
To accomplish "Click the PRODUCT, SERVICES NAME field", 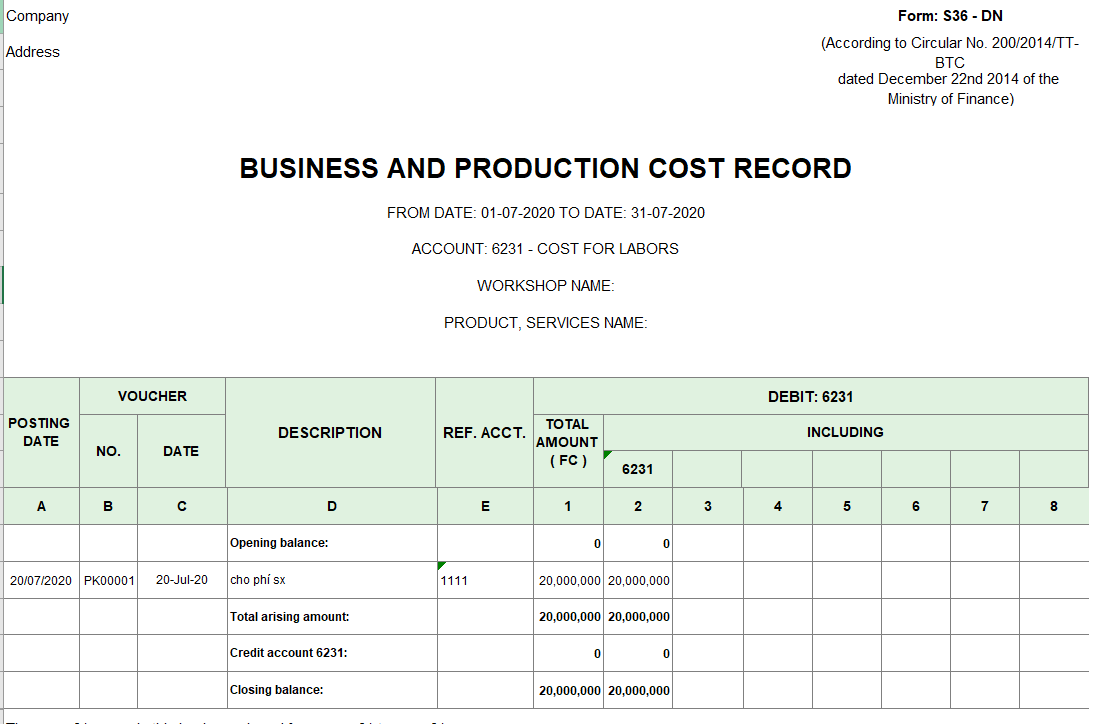I will pos(545,323).
